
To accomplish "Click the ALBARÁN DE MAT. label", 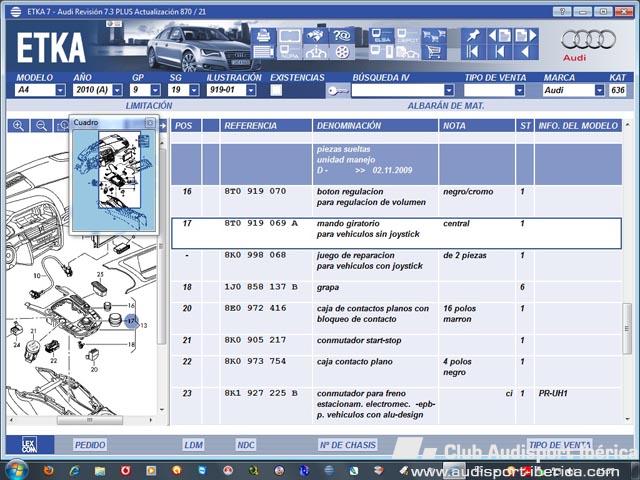I will click(446, 106).
